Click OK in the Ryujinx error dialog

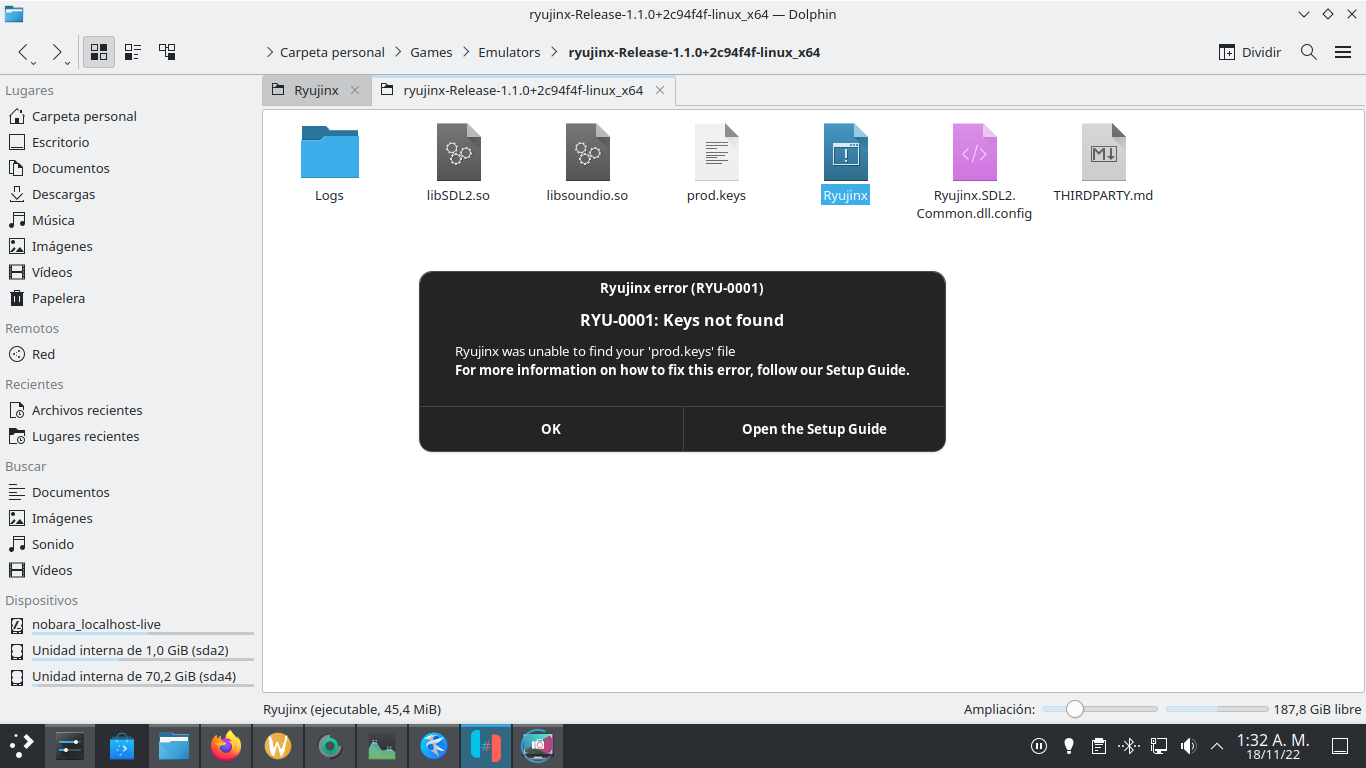(x=551, y=429)
